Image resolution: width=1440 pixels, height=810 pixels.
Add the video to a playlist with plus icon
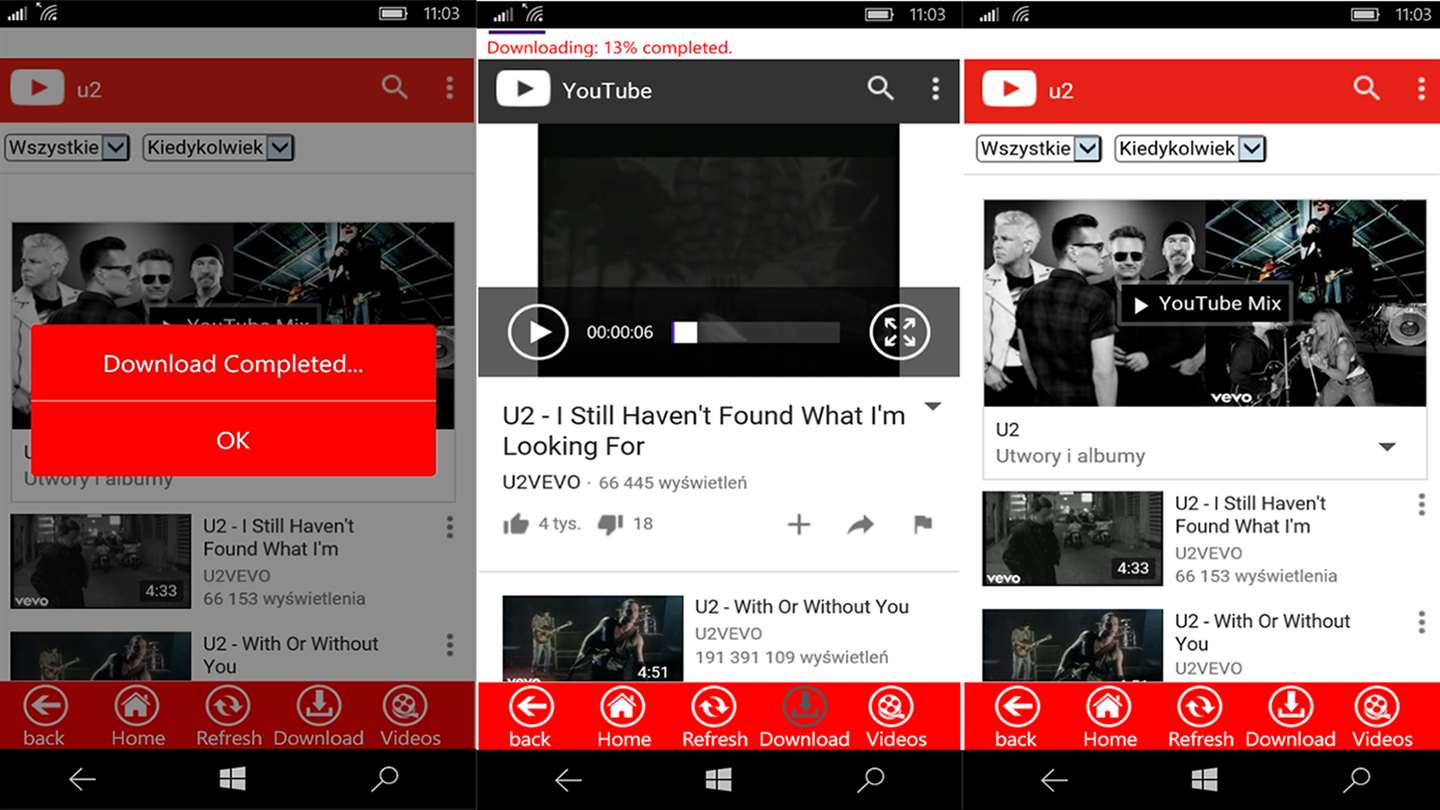[x=799, y=524]
